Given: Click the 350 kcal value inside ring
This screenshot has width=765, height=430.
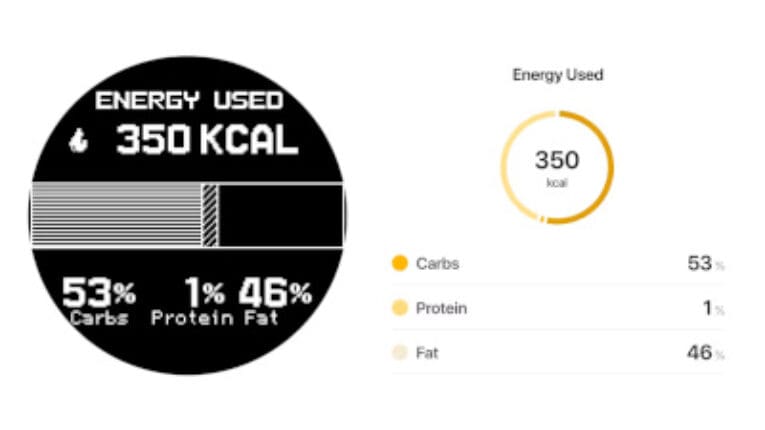Looking at the screenshot, I should point(557,167).
